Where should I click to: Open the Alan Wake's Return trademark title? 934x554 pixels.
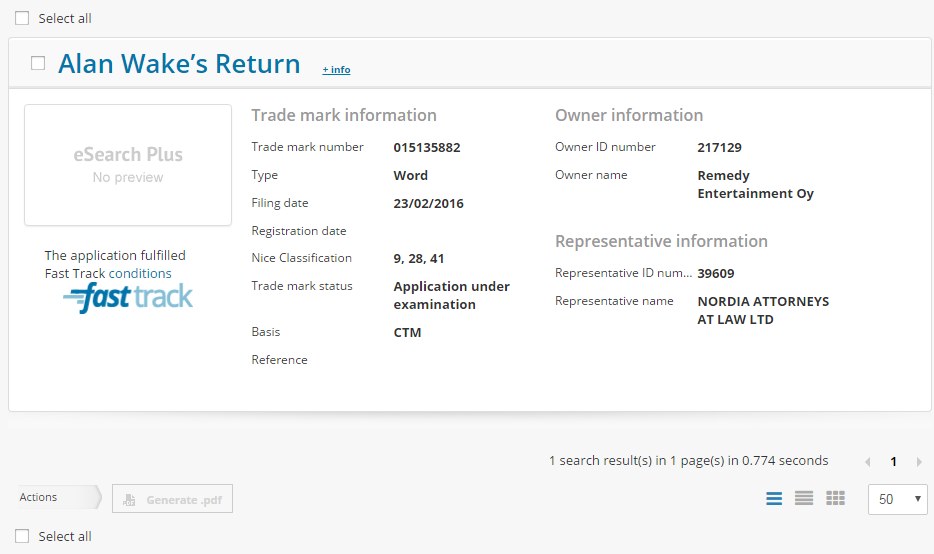coord(179,64)
